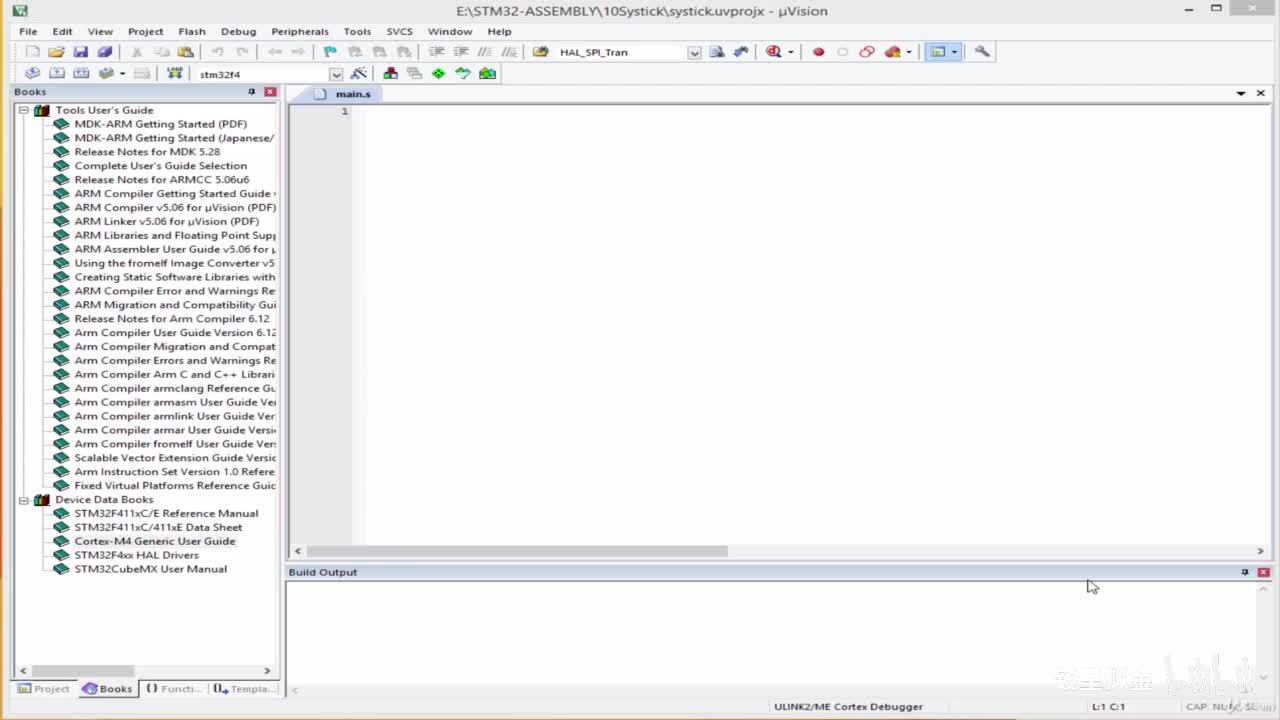Viewport: 1280px width, 720px height.
Task: Kill all breakpoints using the toolbar icon
Action: coord(892,52)
